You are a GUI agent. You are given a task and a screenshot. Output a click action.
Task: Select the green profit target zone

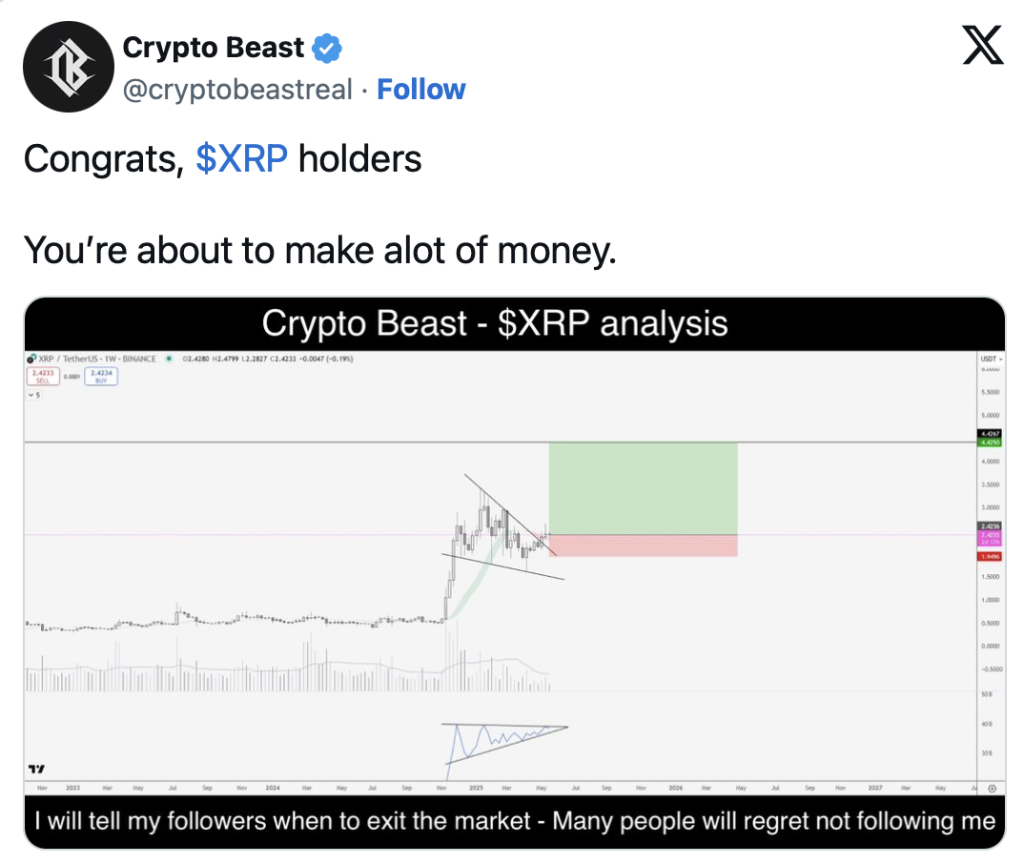point(643,488)
